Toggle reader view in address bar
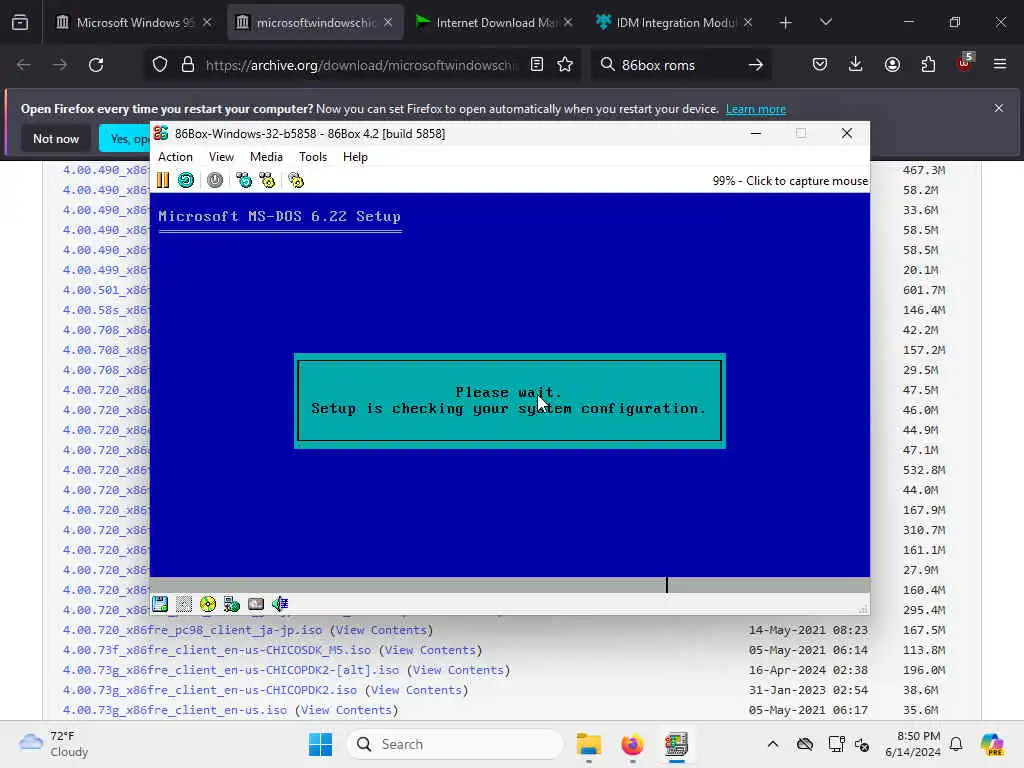This screenshot has height=768, width=1024. coord(537,65)
